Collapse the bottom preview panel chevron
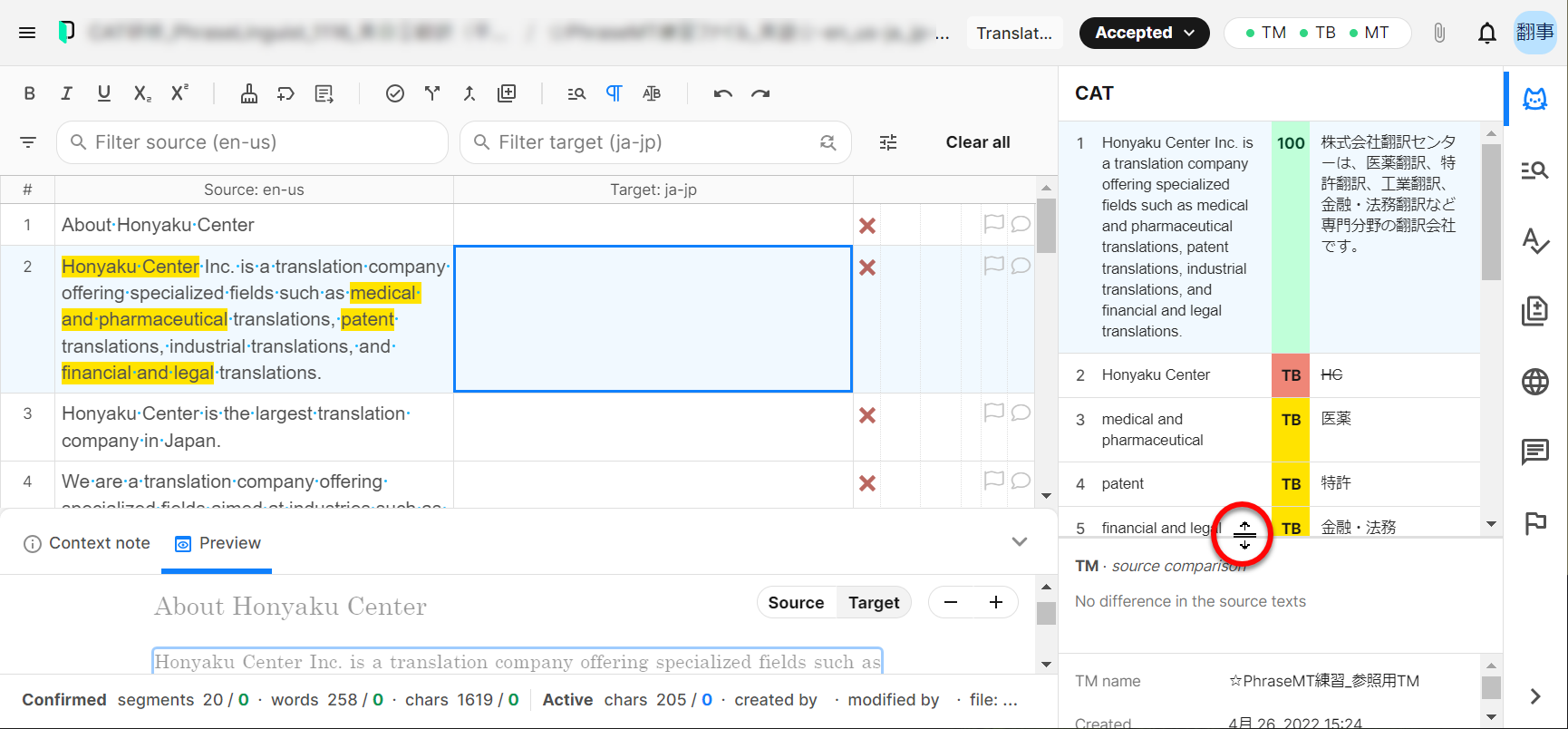The height and width of the screenshot is (729, 1568). coord(1020,542)
